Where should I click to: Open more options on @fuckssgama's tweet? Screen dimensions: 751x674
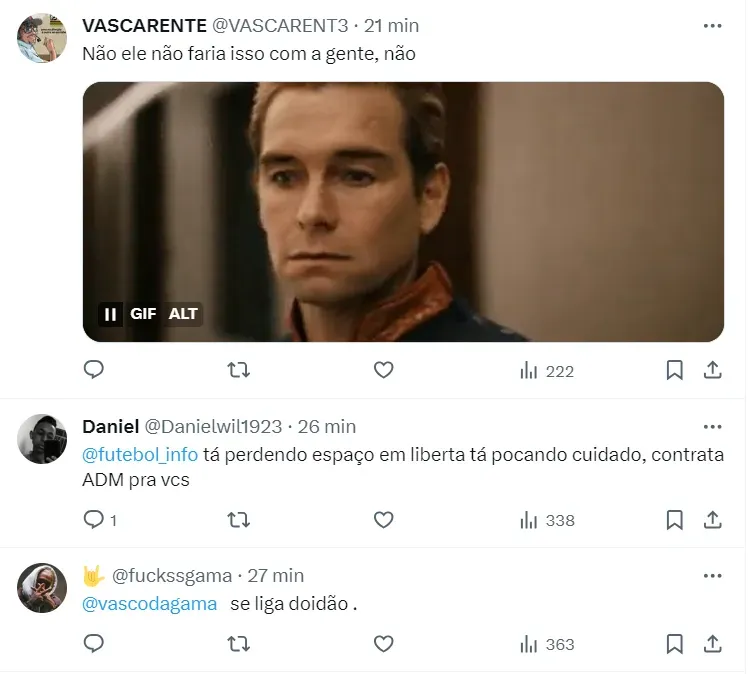pos(712,576)
